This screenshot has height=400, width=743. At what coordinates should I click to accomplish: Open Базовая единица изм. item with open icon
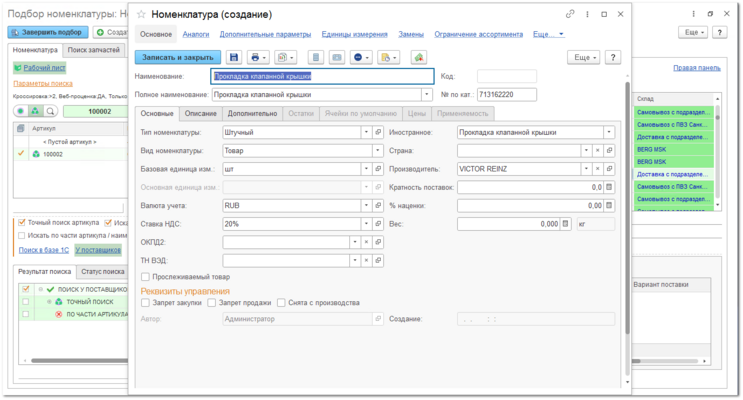pos(378,169)
